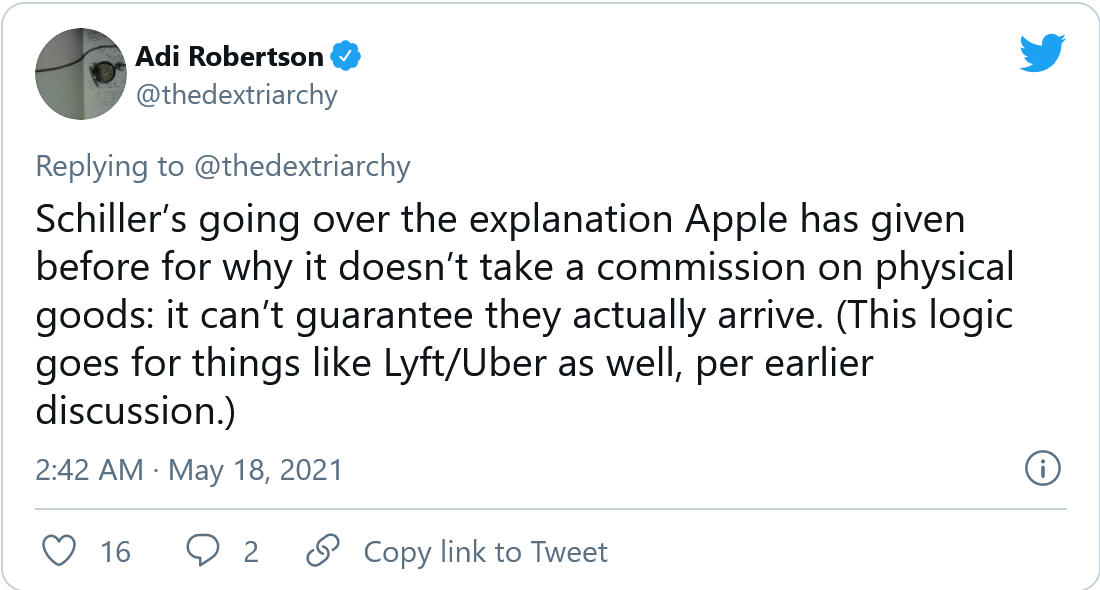
Task: Click the @thedextriarchy handle below the name
Action: [x=236, y=95]
